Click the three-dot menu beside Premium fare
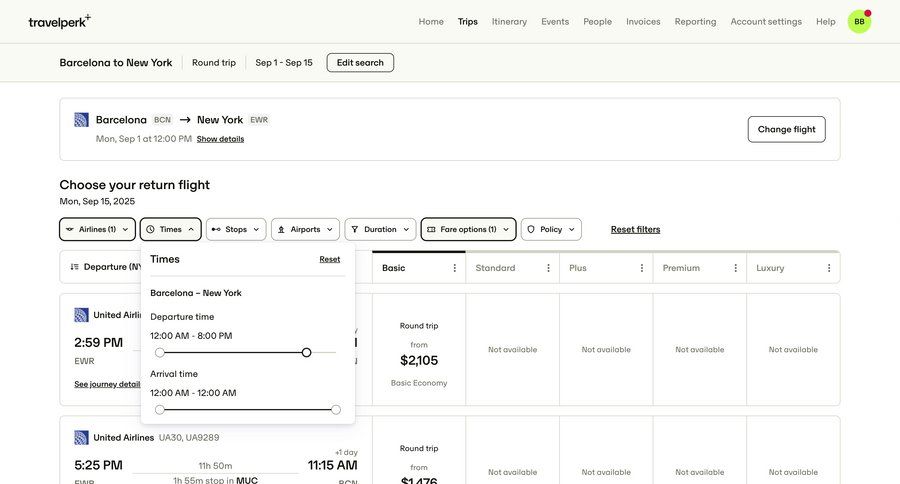 point(735,268)
